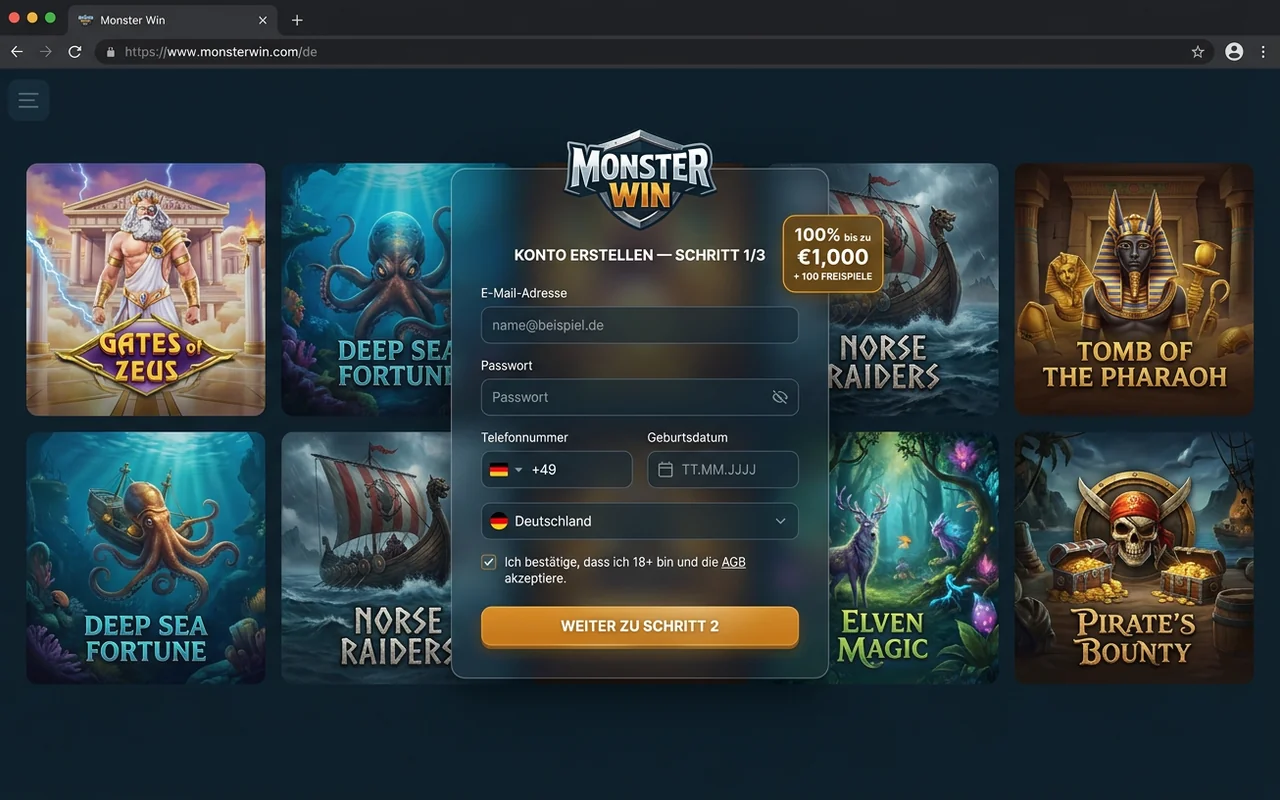This screenshot has height=800, width=1280.
Task: Click the browser back arrow
Action: [16, 52]
